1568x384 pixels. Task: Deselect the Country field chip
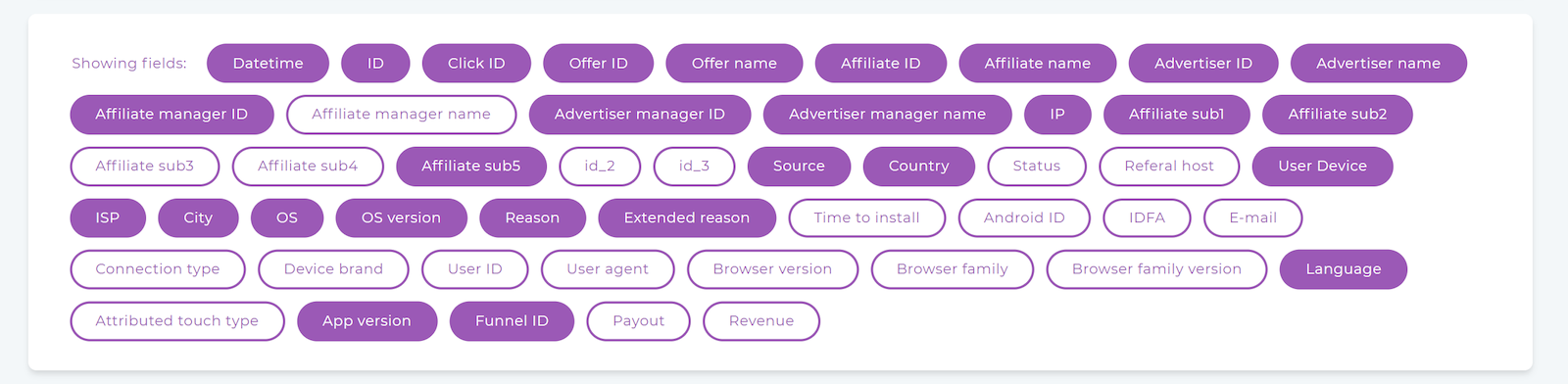(x=918, y=167)
